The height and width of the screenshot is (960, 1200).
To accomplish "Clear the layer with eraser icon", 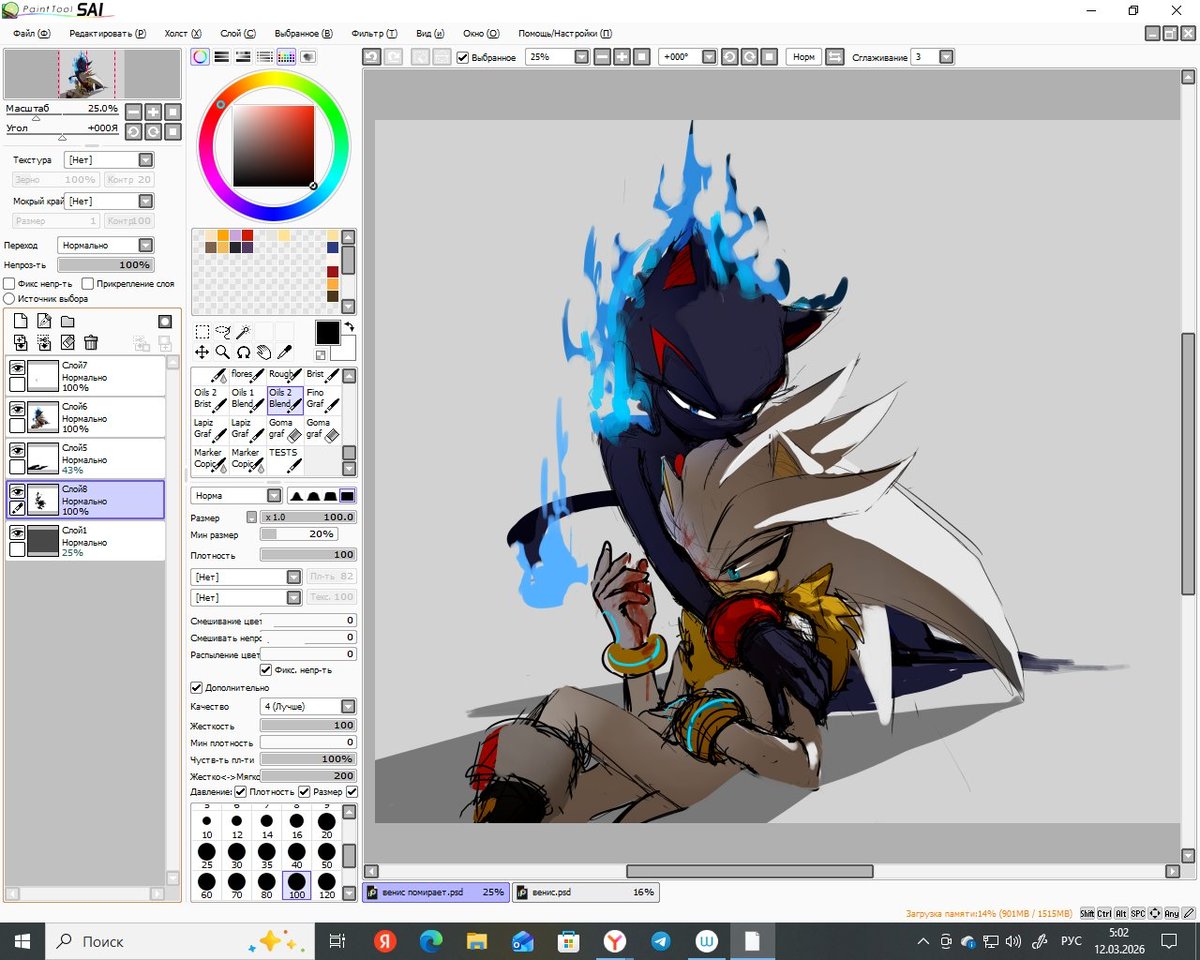I will click(x=68, y=343).
